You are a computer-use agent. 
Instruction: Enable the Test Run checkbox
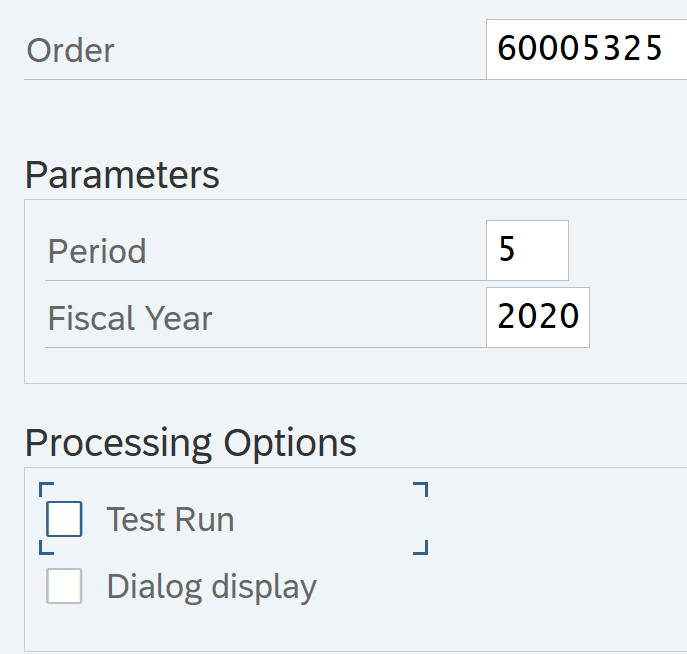[x=64, y=519]
